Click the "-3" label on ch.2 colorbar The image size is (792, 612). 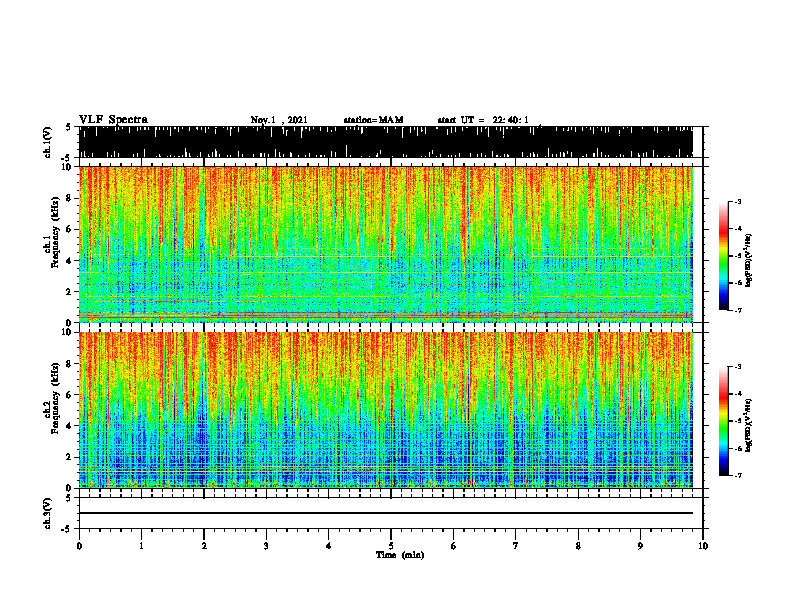738,367
